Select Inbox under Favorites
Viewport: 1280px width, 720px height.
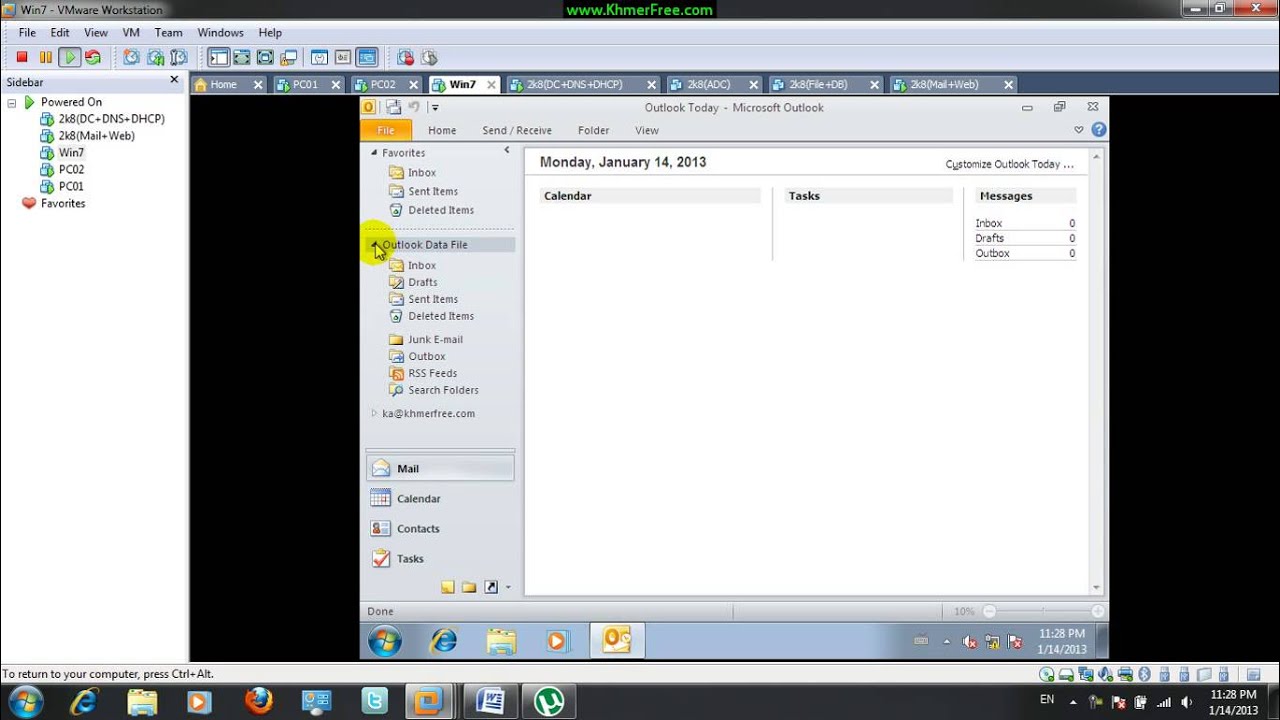coord(422,172)
